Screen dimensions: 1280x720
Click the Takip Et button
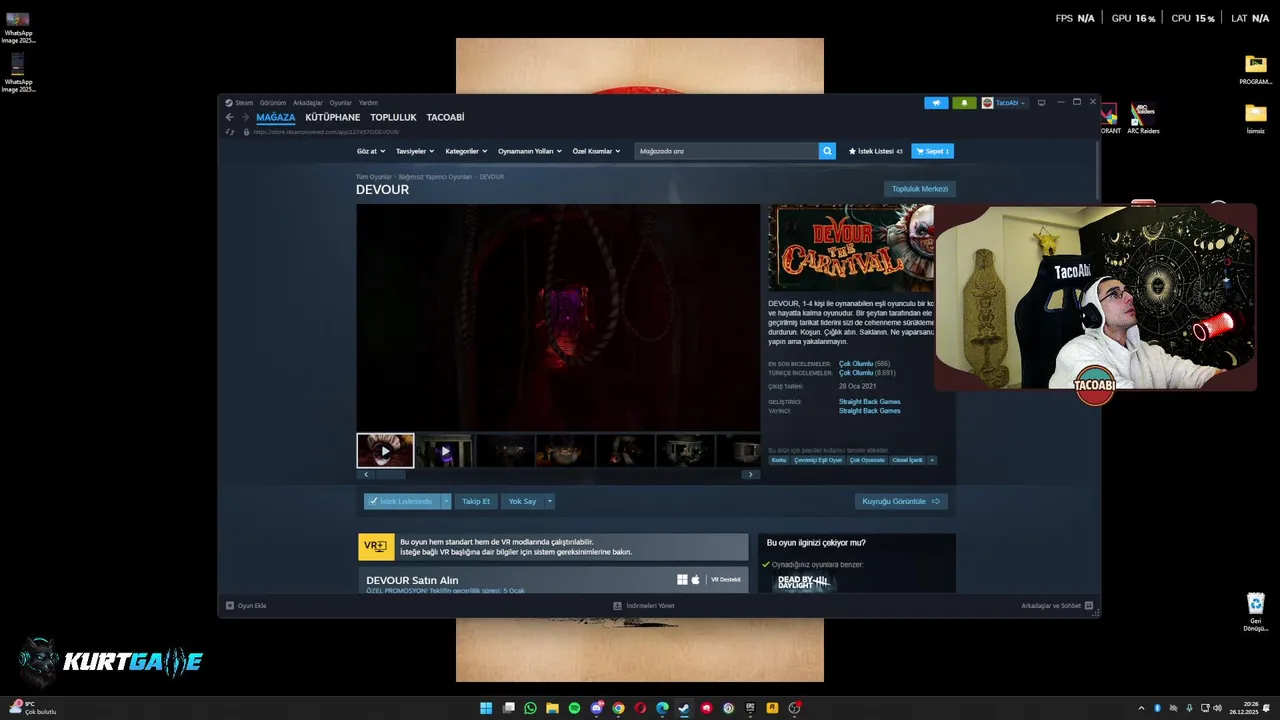pos(476,501)
